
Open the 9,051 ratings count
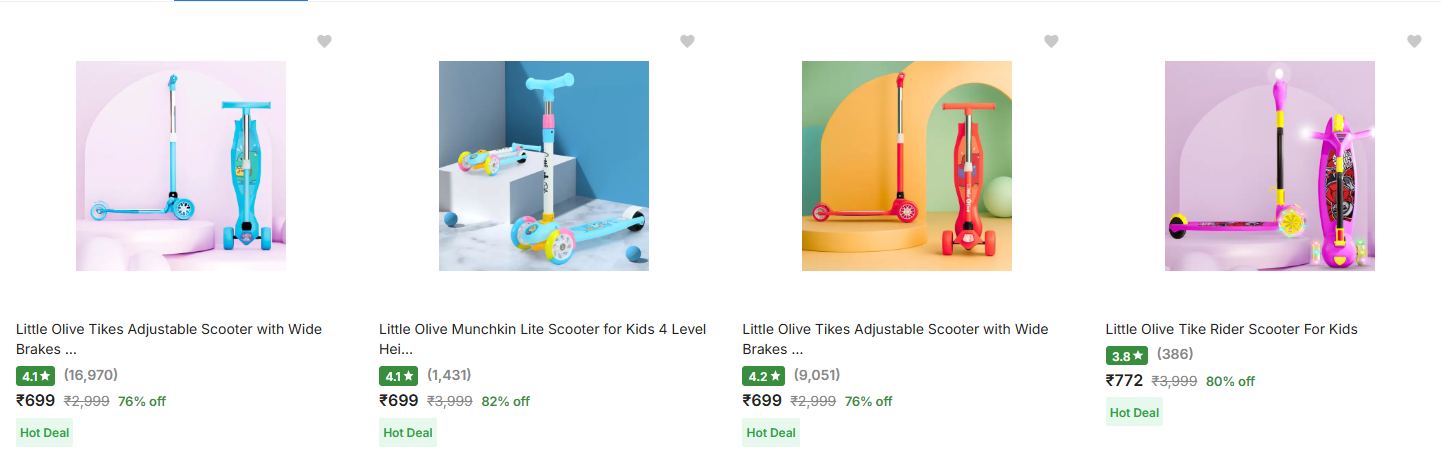coord(817,375)
